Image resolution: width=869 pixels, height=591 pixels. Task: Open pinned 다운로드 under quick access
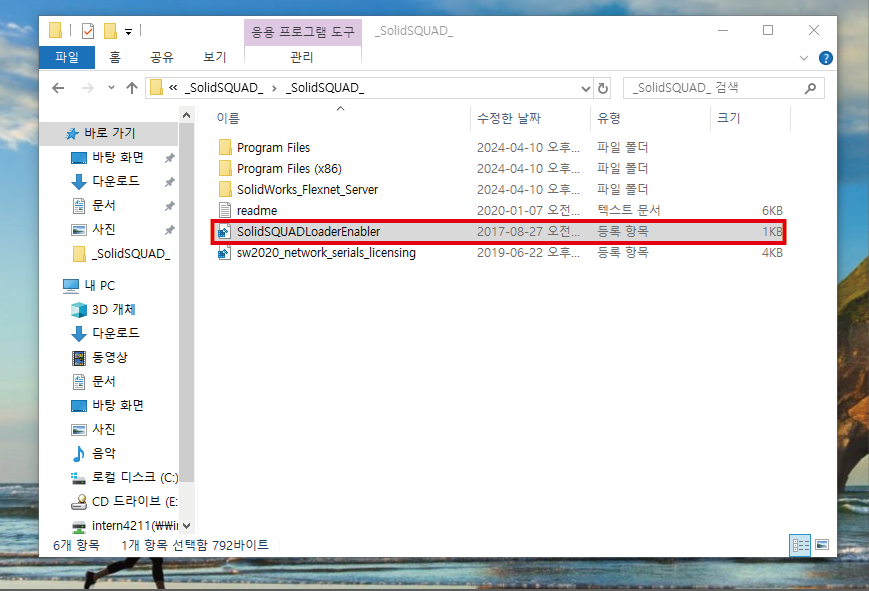(115, 181)
